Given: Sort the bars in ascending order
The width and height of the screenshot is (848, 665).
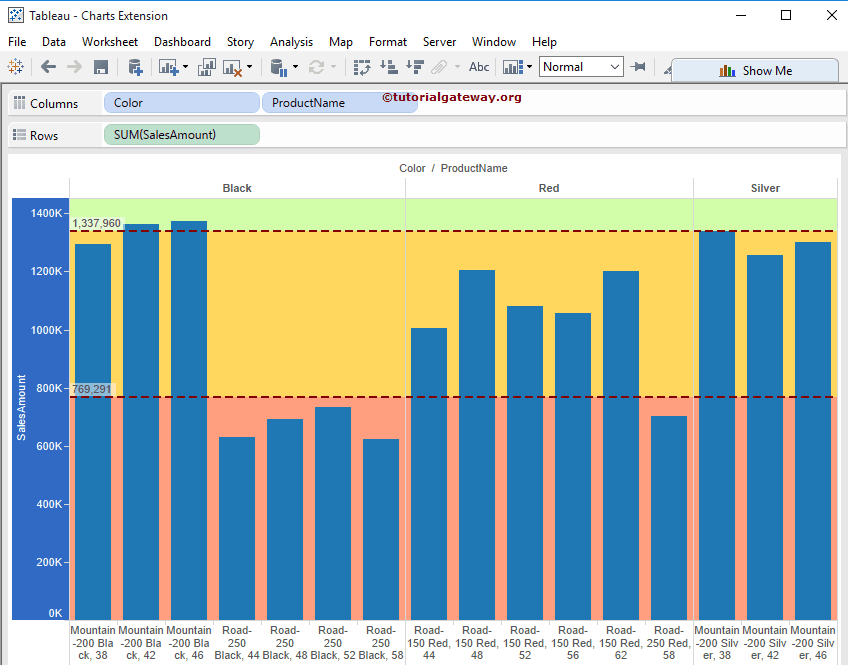Looking at the screenshot, I should [x=387, y=67].
